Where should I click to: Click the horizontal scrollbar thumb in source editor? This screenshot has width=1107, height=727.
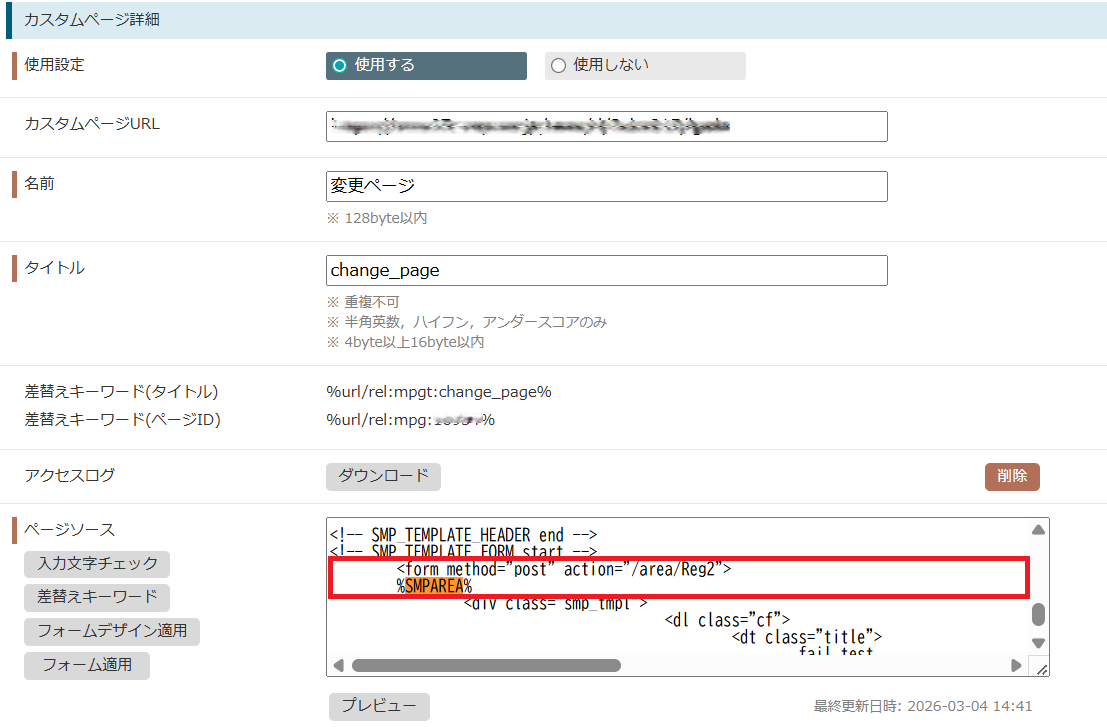pyautogui.click(x=486, y=666)
